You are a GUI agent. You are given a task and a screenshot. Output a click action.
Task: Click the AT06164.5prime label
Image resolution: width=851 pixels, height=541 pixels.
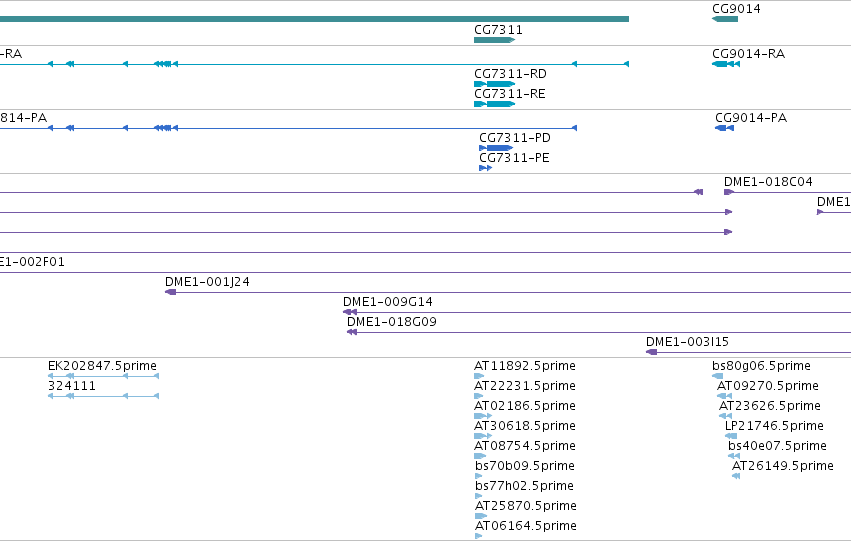click(526, 526)
